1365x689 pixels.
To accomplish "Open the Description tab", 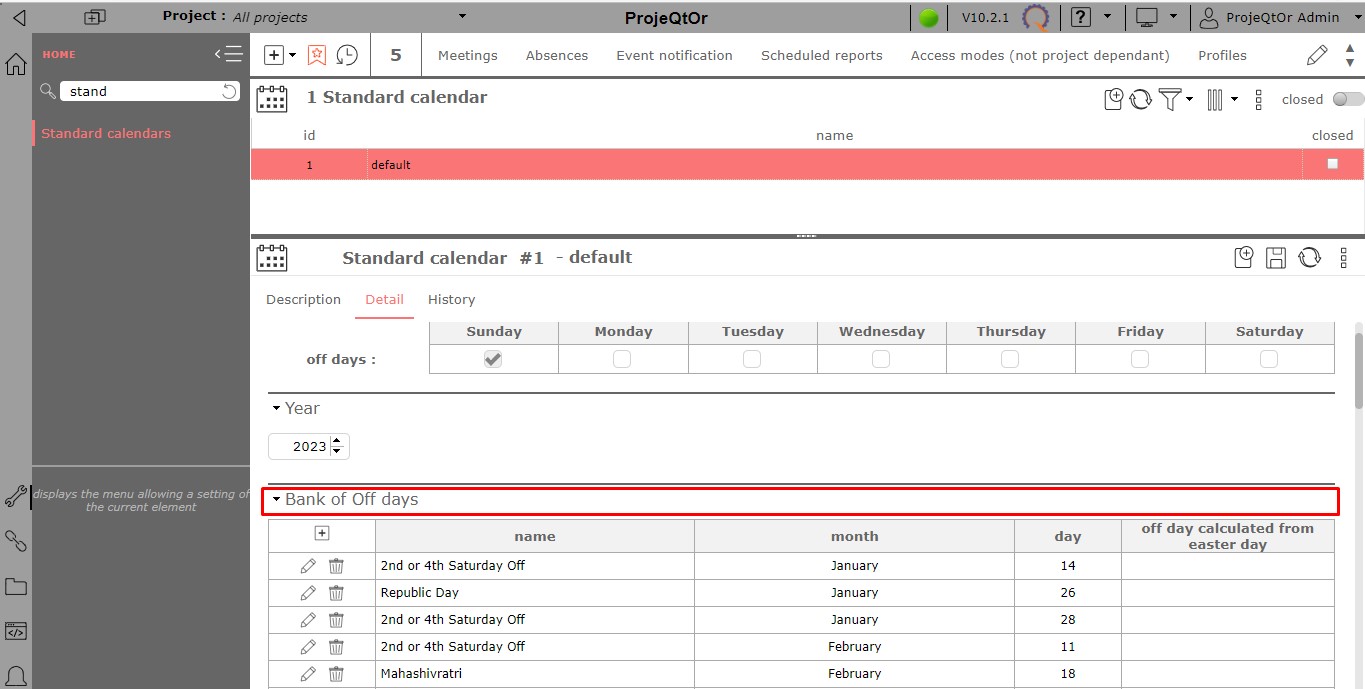I will (x=303, y=300).
